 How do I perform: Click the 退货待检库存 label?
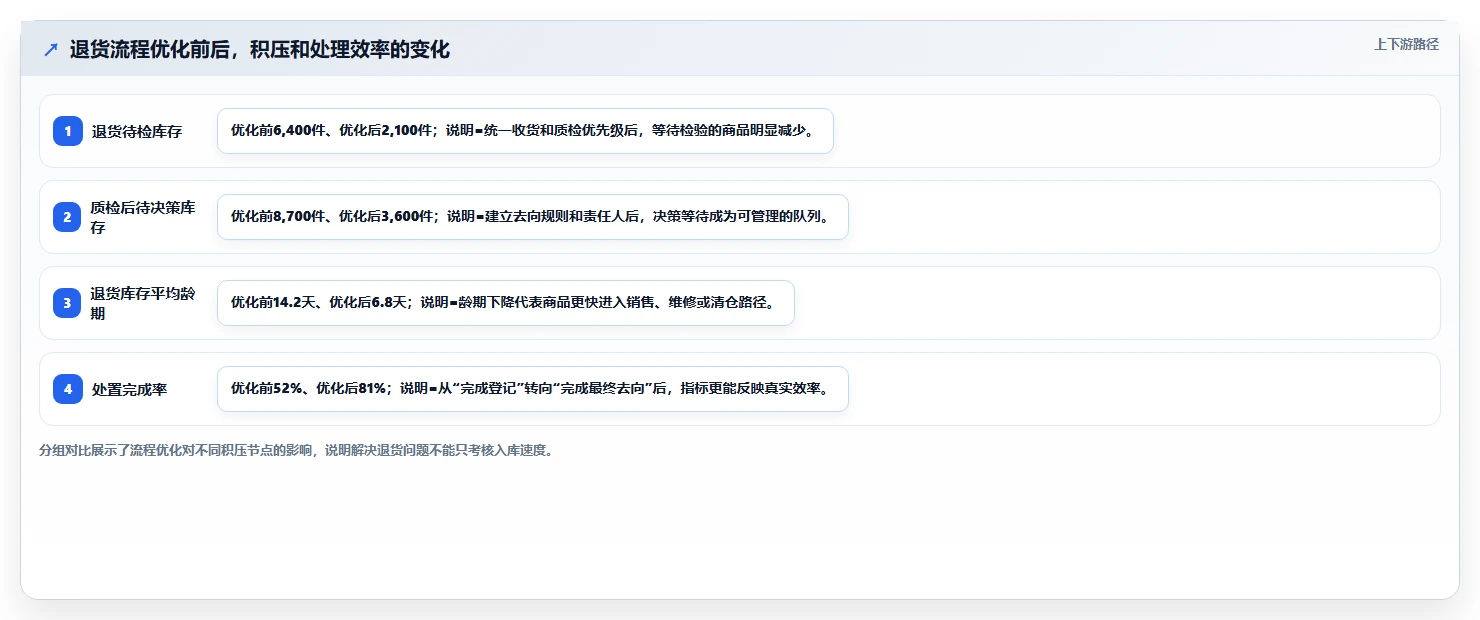137,131
